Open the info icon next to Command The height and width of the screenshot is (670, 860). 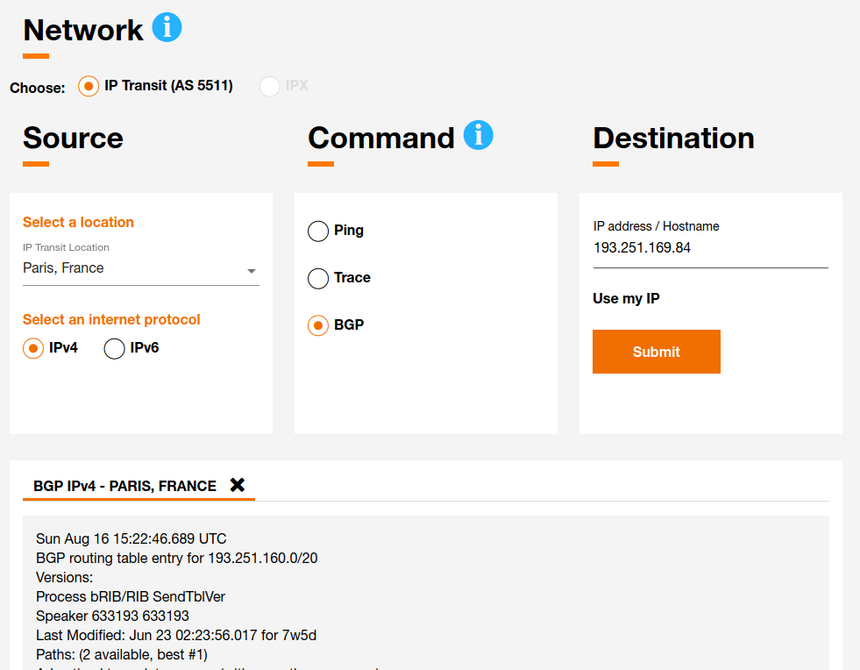(x=478, y=135)
